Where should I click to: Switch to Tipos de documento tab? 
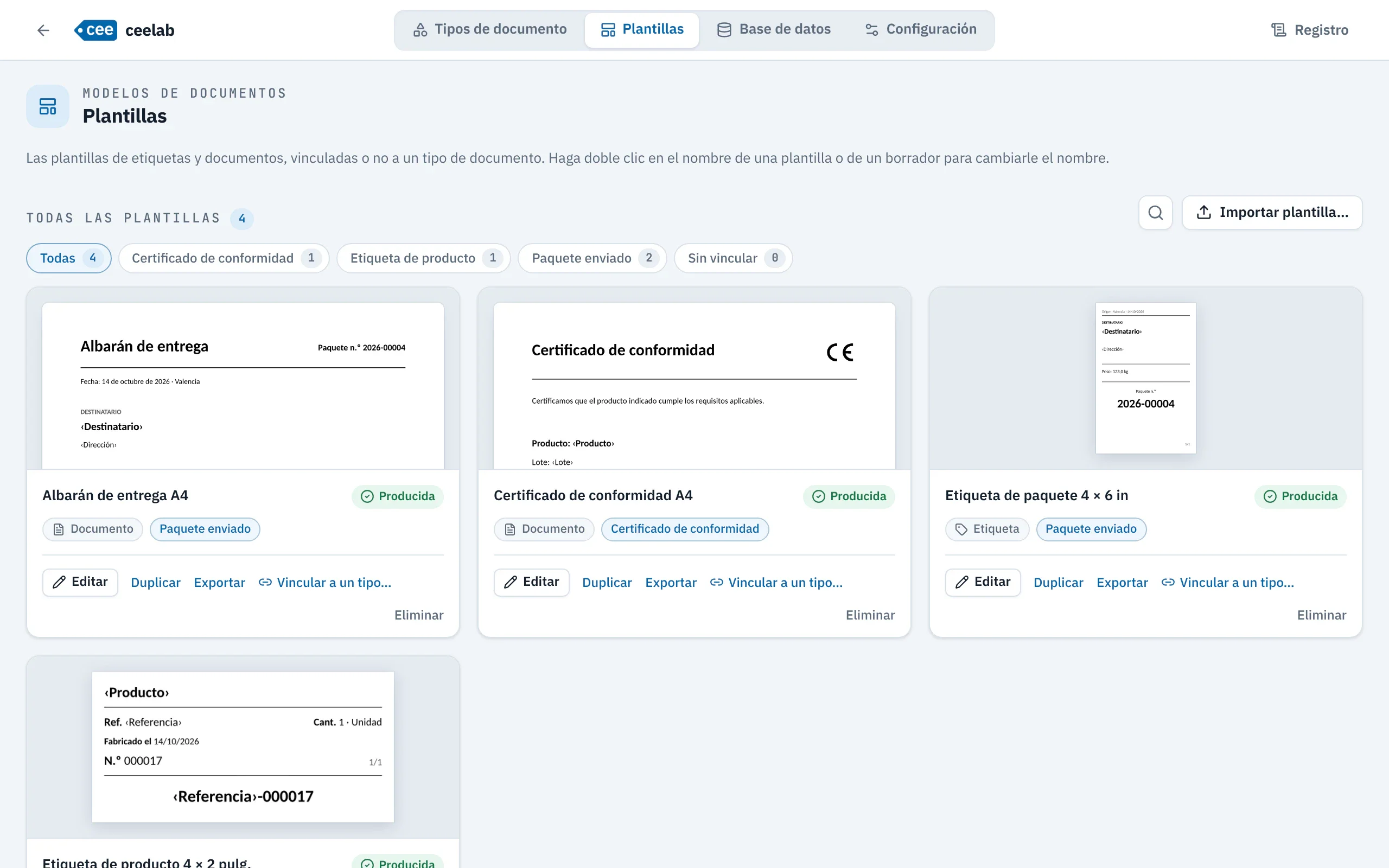(489, 29)
